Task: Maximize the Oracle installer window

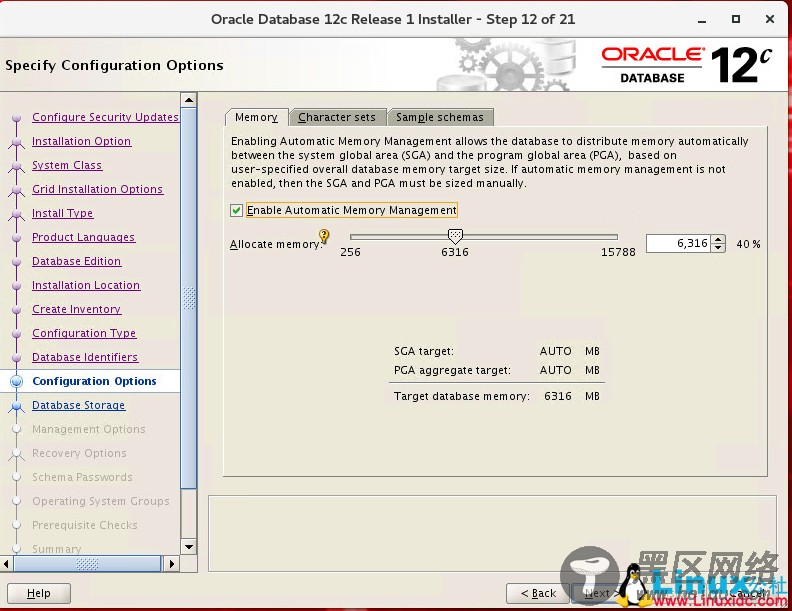Action: point(736,19)
